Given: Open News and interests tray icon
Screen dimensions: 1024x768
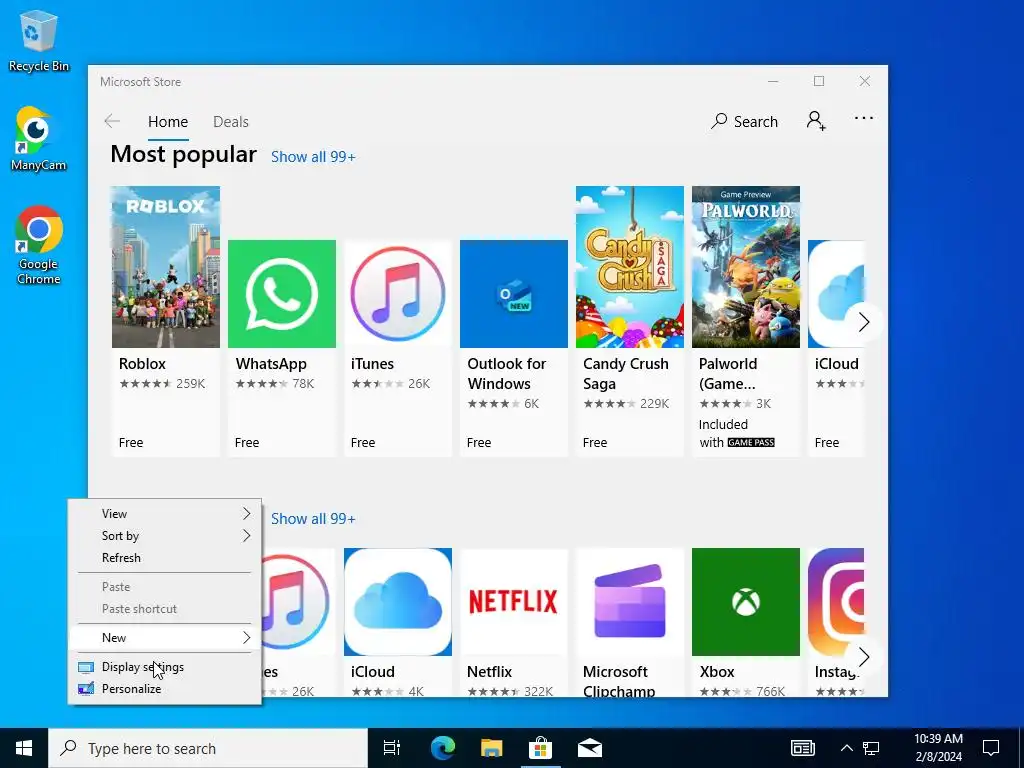Looking at the screenshot, I should (803, 748).
